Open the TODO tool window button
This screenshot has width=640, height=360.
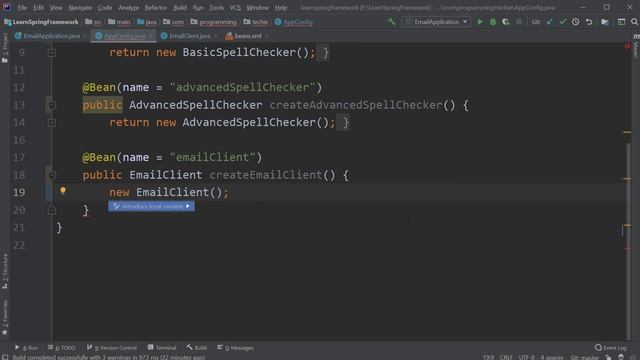click(62, 348)
